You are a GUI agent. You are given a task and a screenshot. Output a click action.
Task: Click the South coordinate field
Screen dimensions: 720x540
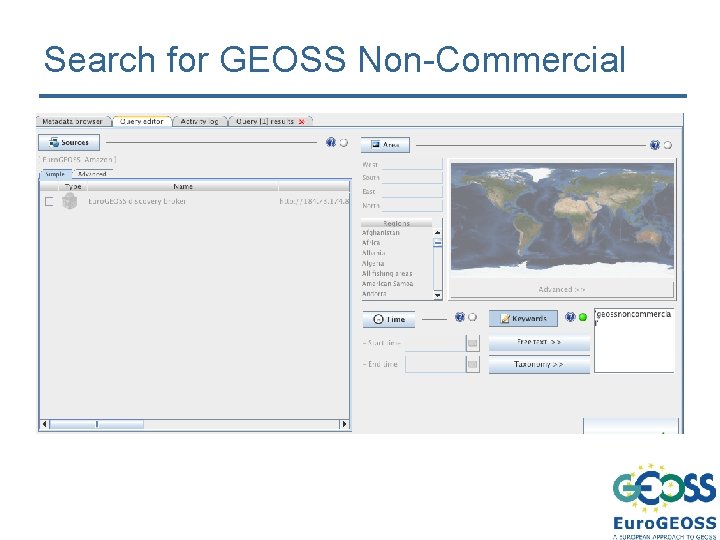pos(412,178)
